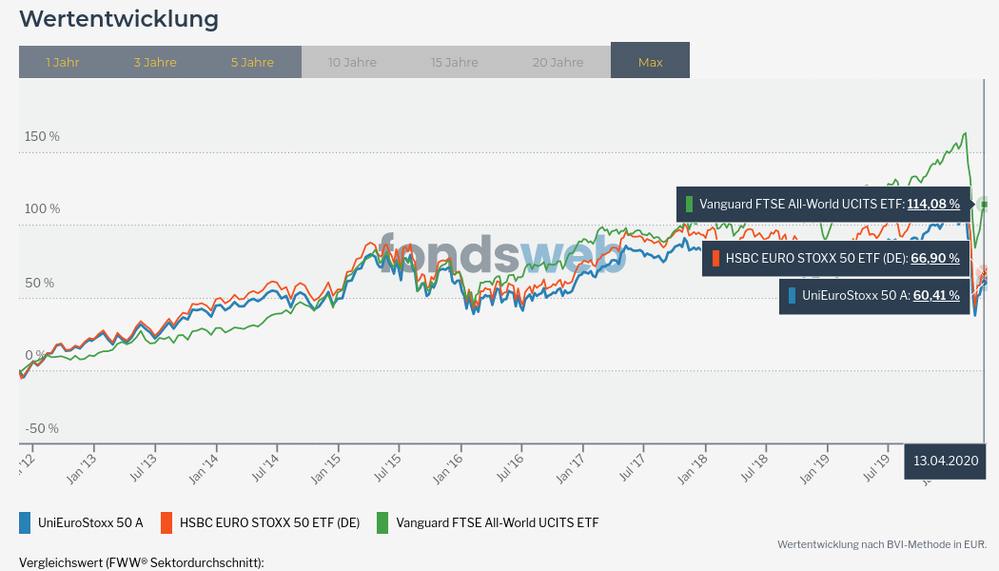Select the 15 Jahre period tab

click(454, 62)
